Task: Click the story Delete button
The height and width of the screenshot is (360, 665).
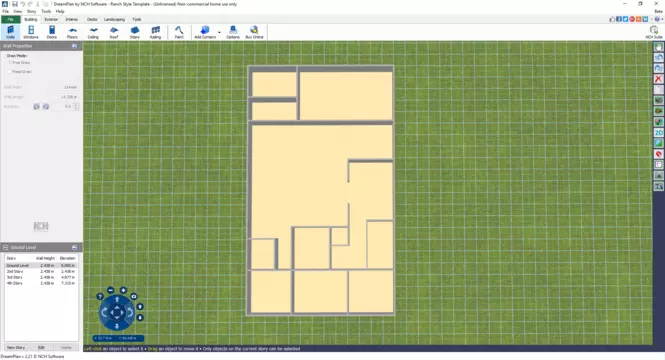Action: coord(66,347)
